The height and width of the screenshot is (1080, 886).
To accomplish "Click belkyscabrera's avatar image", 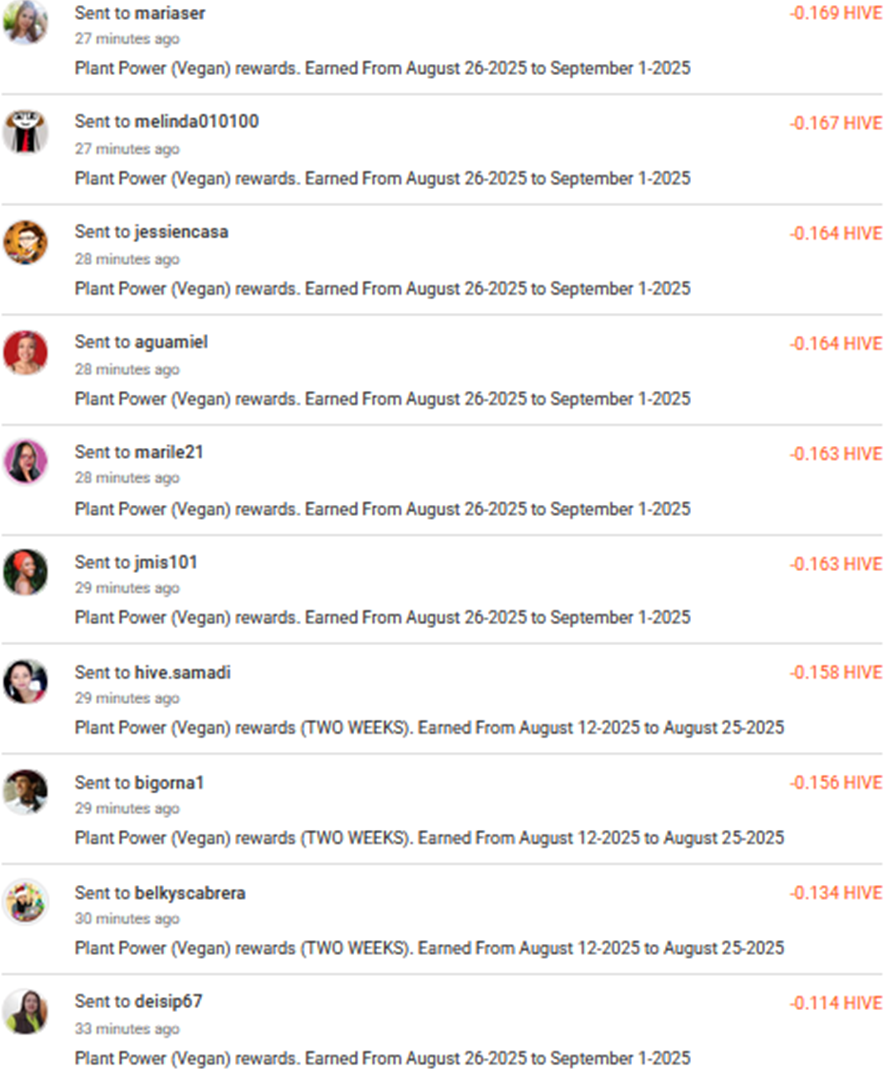I will (25, 901).
